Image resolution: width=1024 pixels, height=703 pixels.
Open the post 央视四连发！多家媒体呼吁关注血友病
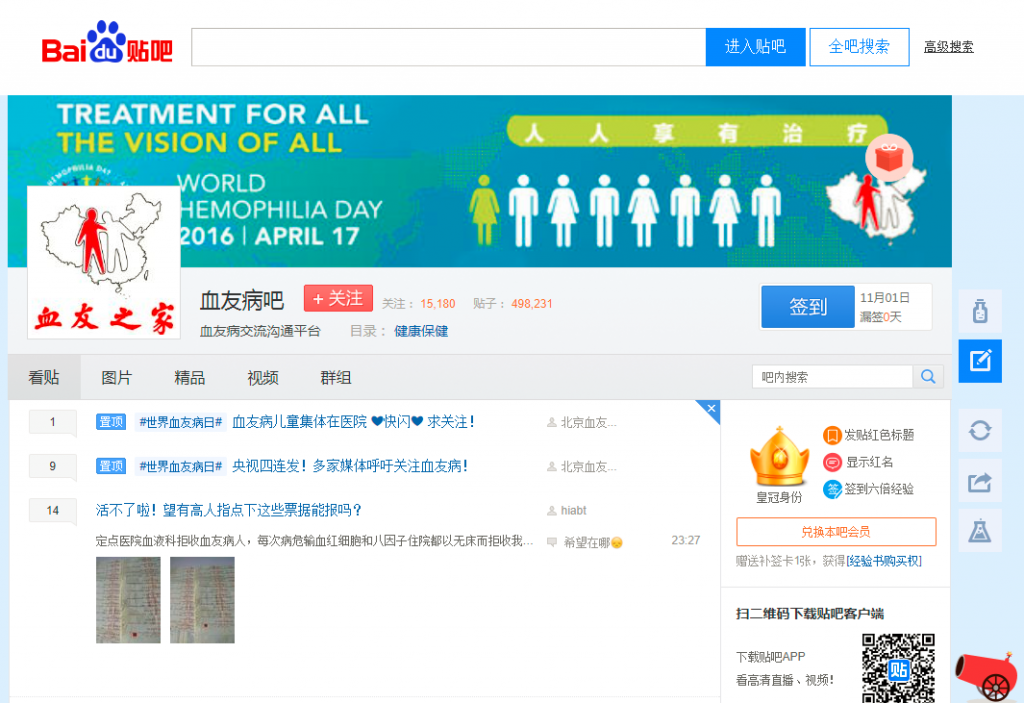(350, 466)
